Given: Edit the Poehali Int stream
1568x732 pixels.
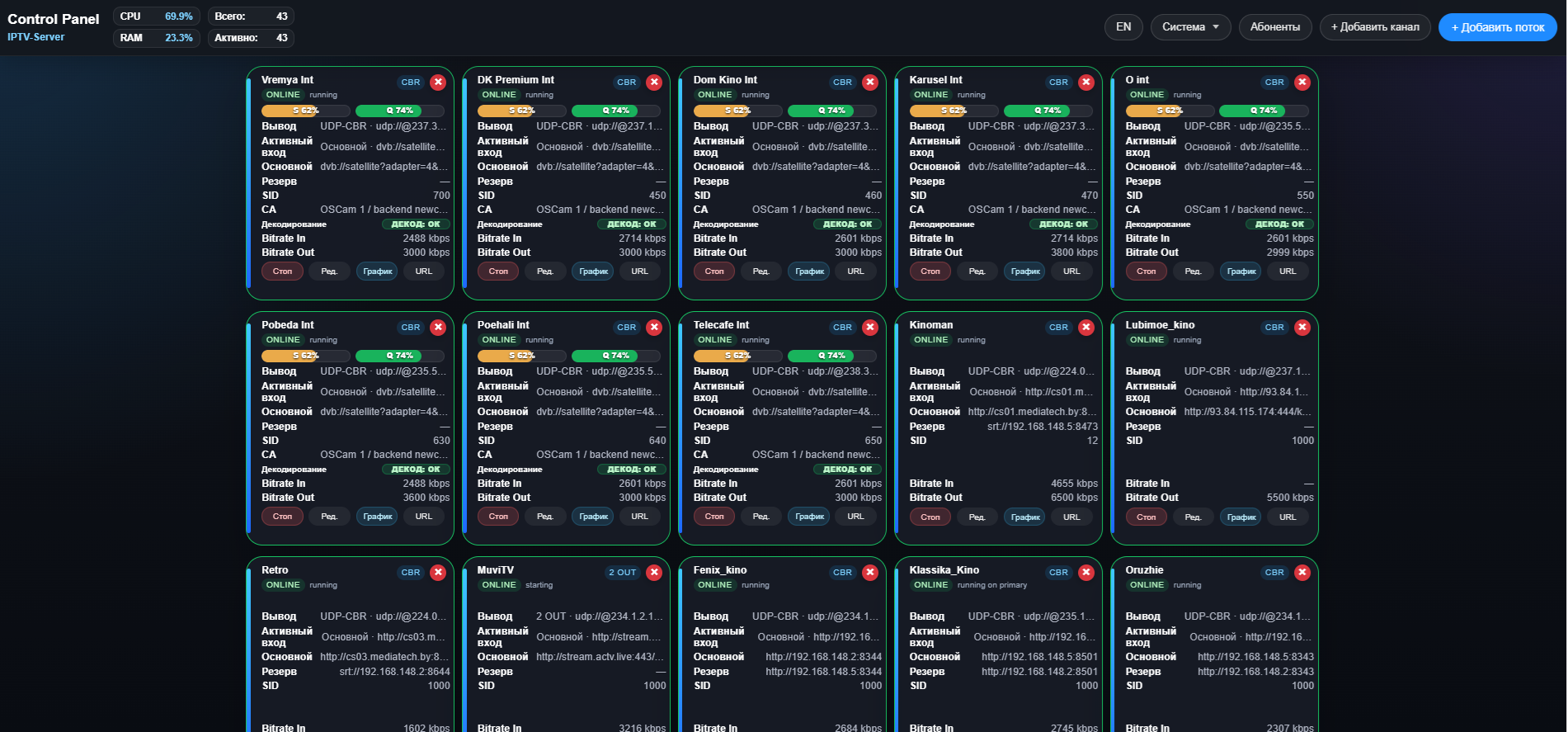Looking at the screenshot, I should [x=545, y=517].
